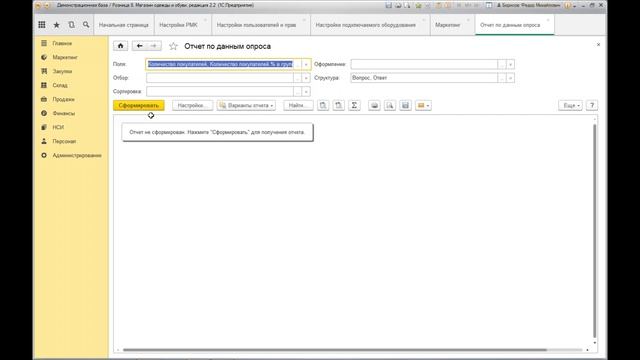640x360 pixels.
Task: Click title bar save diskette icon
Action: click(389, 5)
